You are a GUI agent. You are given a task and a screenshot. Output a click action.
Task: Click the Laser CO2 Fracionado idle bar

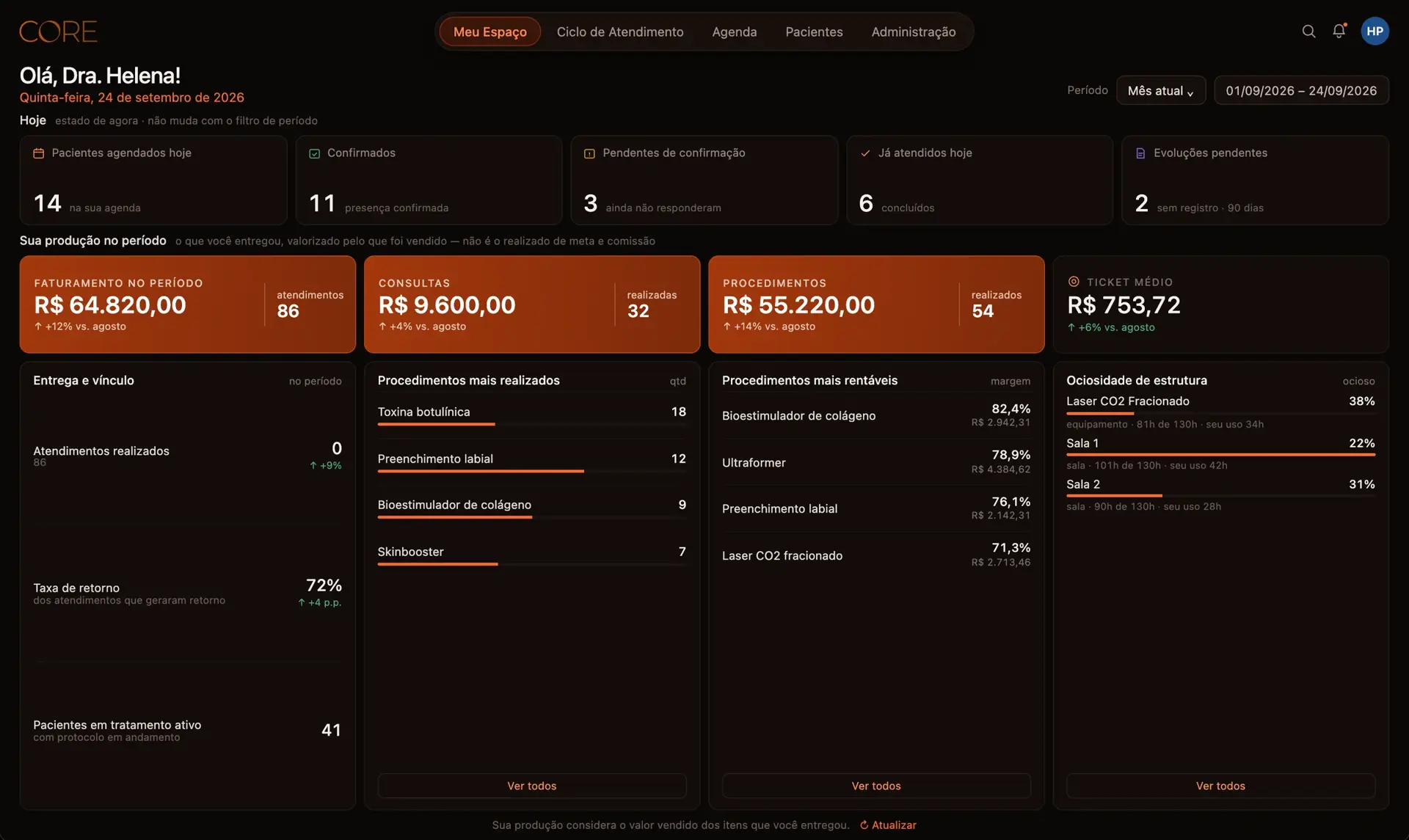coord(1220,414)
